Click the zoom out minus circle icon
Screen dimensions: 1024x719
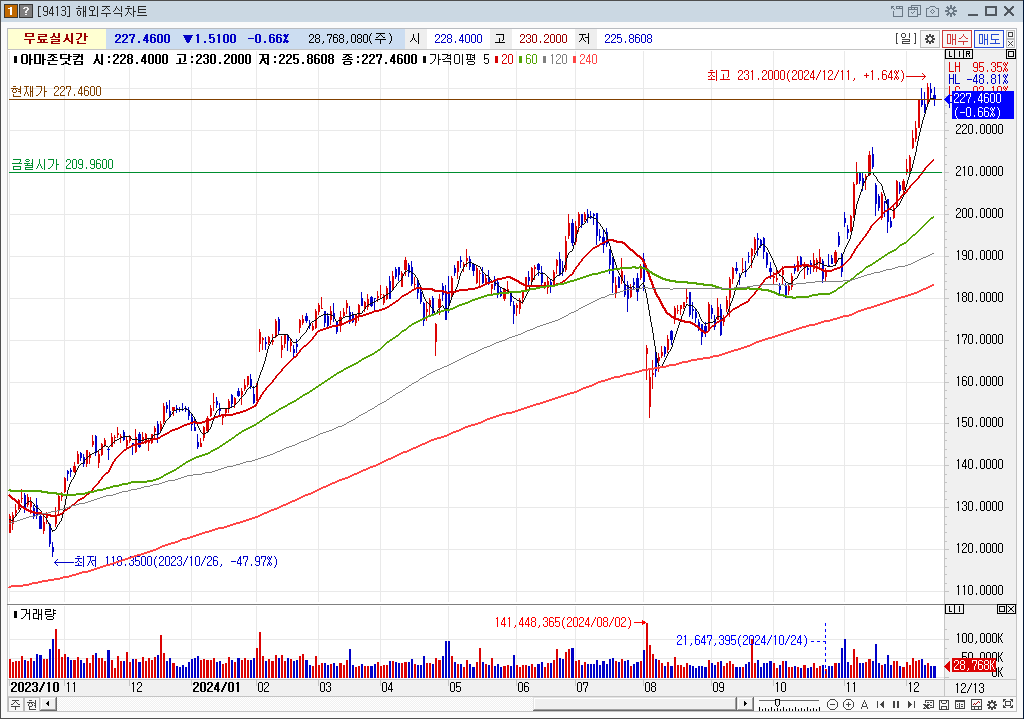(x=833, y=705)
